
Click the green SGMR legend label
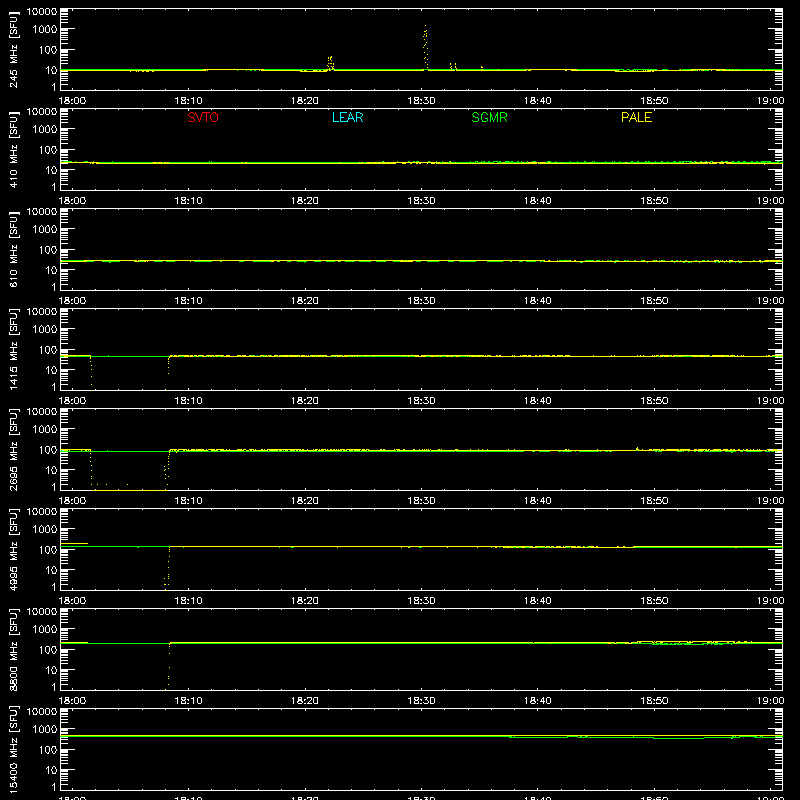[x=489, y=117]
